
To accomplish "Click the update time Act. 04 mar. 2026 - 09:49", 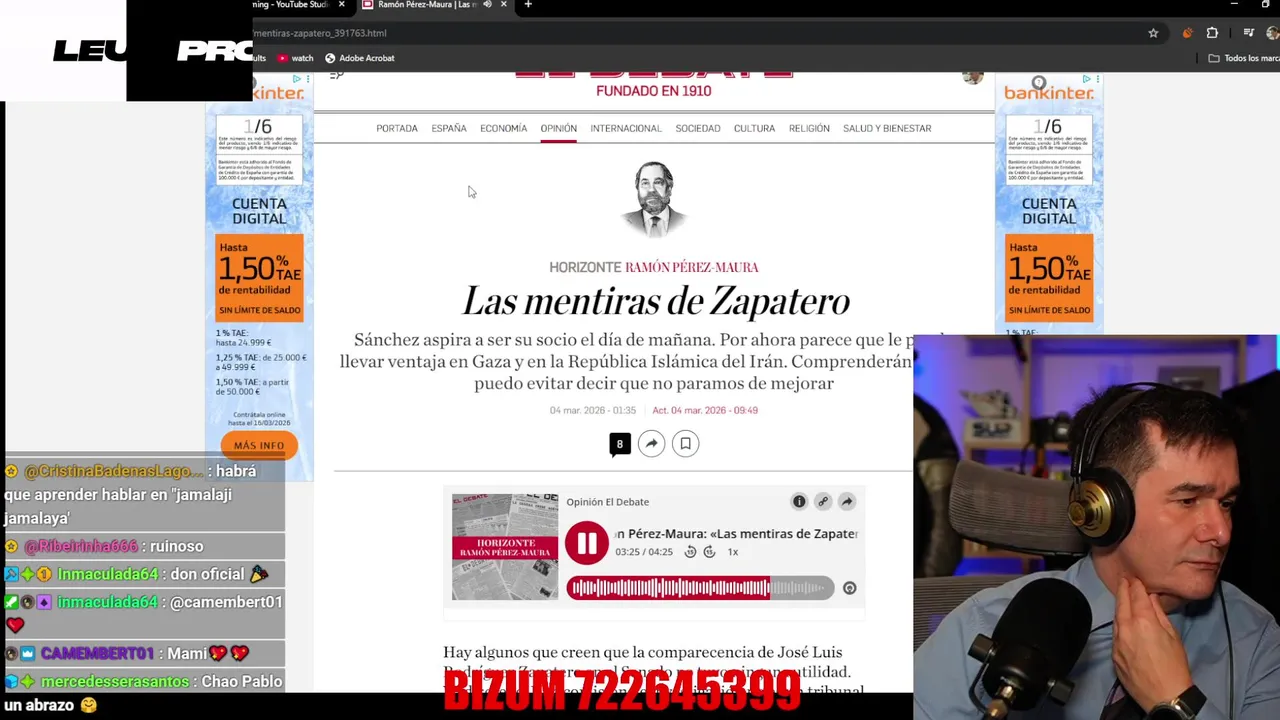I will [705, 410].
